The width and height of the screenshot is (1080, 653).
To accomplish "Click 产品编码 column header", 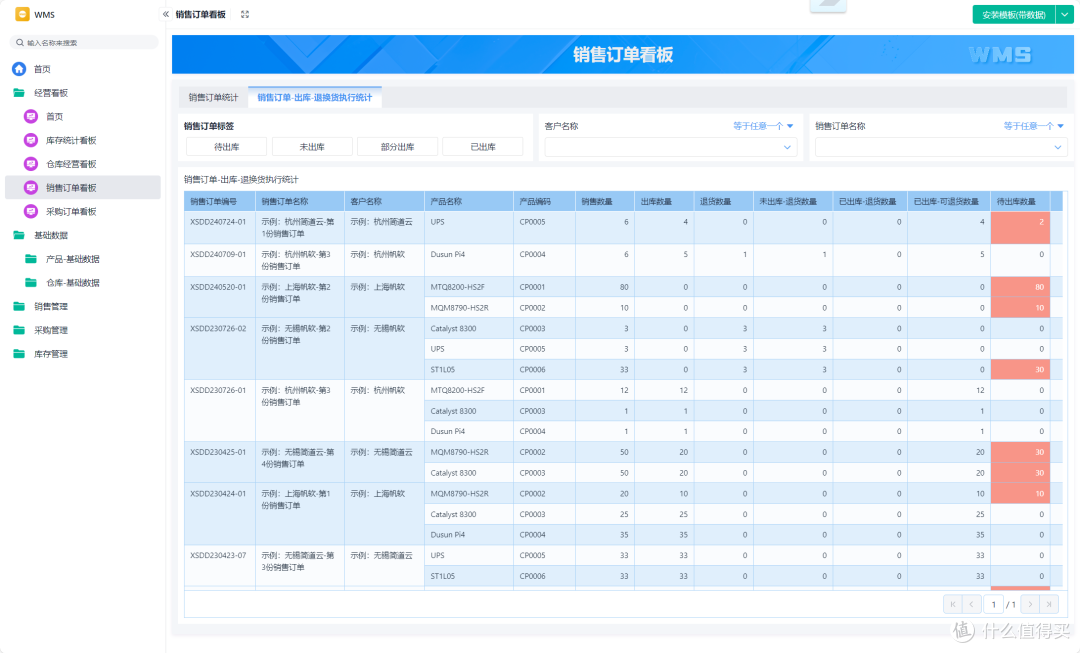I will pos(544,201).
